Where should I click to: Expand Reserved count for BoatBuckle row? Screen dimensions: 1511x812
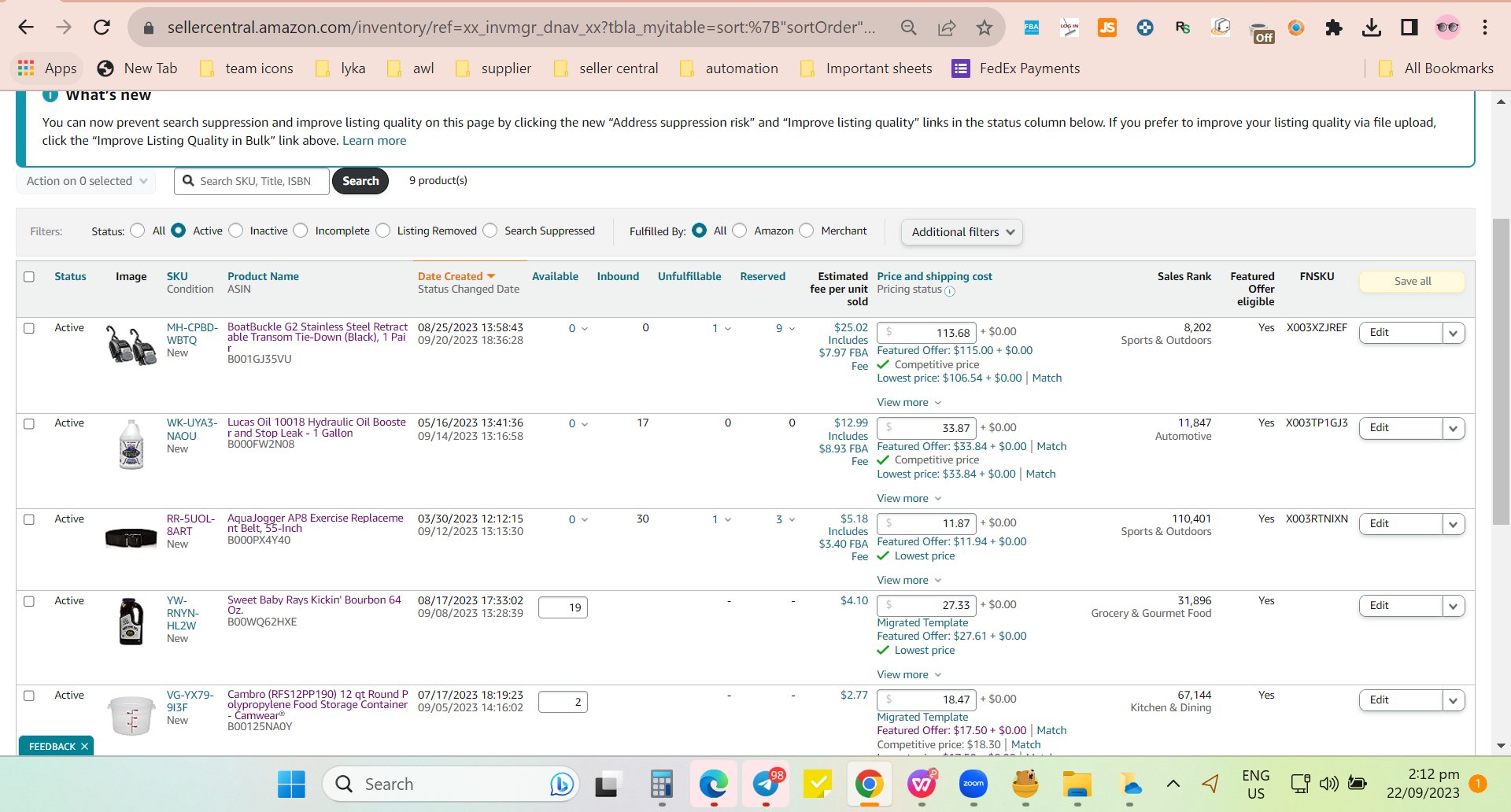[785, 329]
